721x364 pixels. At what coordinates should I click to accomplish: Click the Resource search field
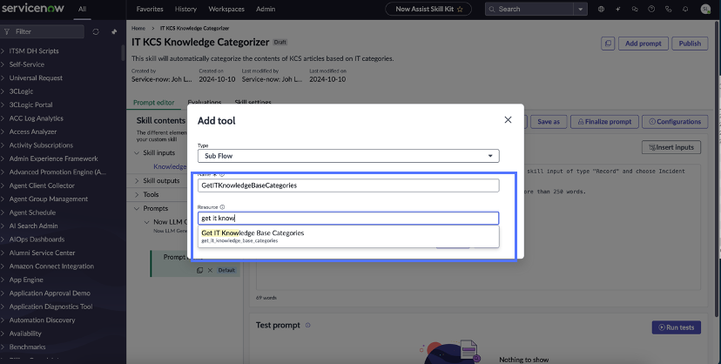(349, 218)
